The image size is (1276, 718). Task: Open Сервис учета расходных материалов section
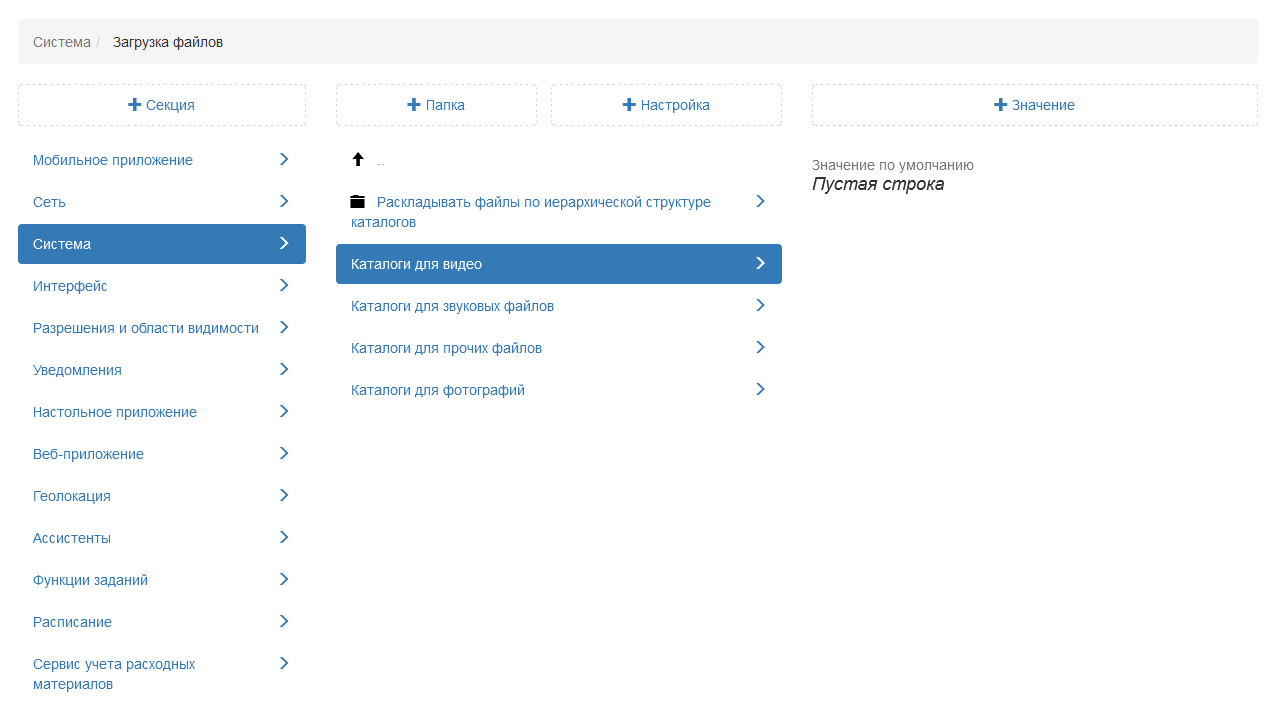[x=114, y=674]
